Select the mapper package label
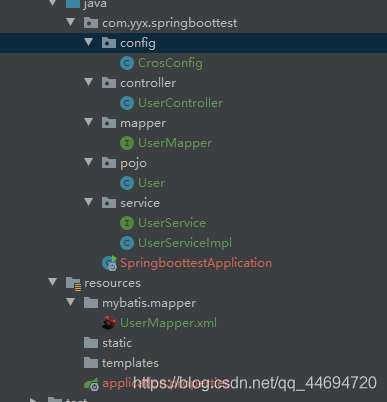This screenshot has width=387, height=402. pyautogui.click(x=143, y=124)
